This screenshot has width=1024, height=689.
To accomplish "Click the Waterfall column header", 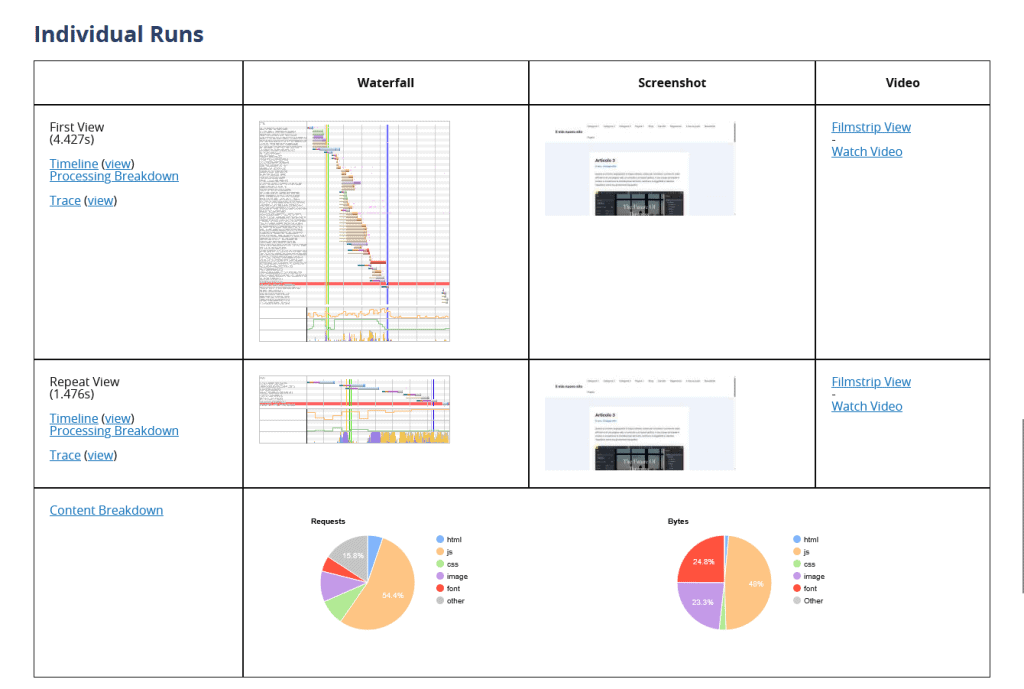I will click(385, 83).
